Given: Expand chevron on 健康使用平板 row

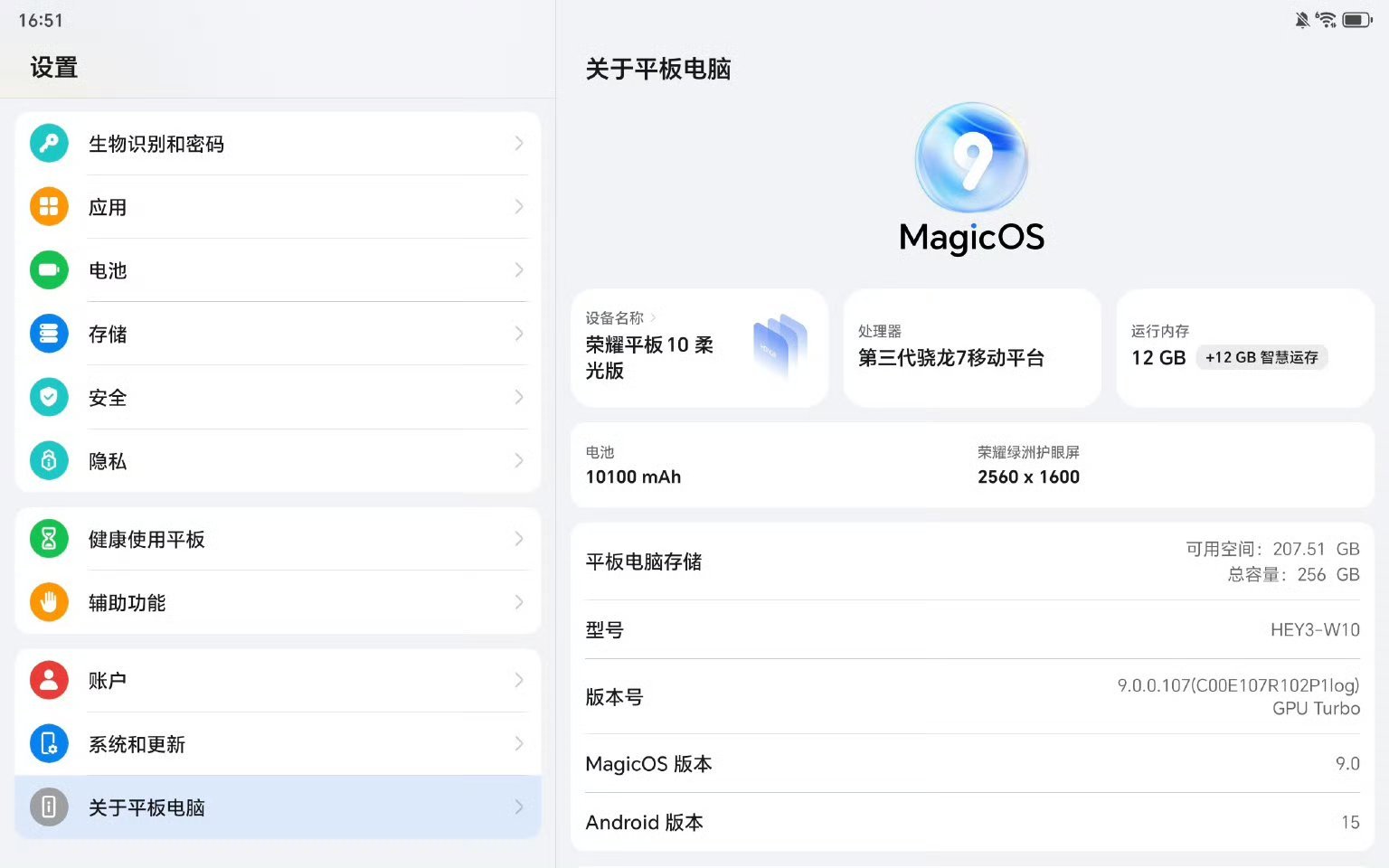Looking at the screenshot, I should point(519,539).
